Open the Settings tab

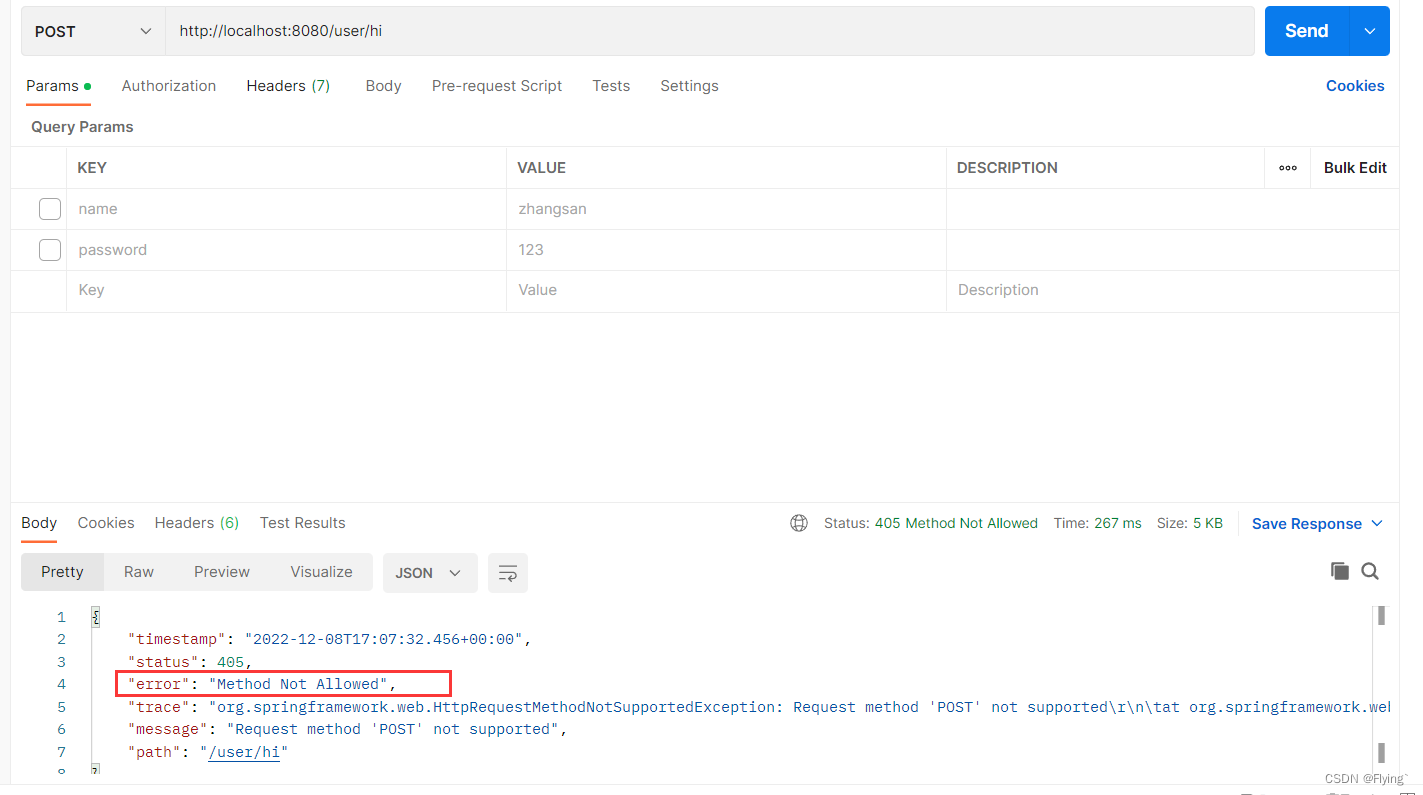click(x=689, y=86)
